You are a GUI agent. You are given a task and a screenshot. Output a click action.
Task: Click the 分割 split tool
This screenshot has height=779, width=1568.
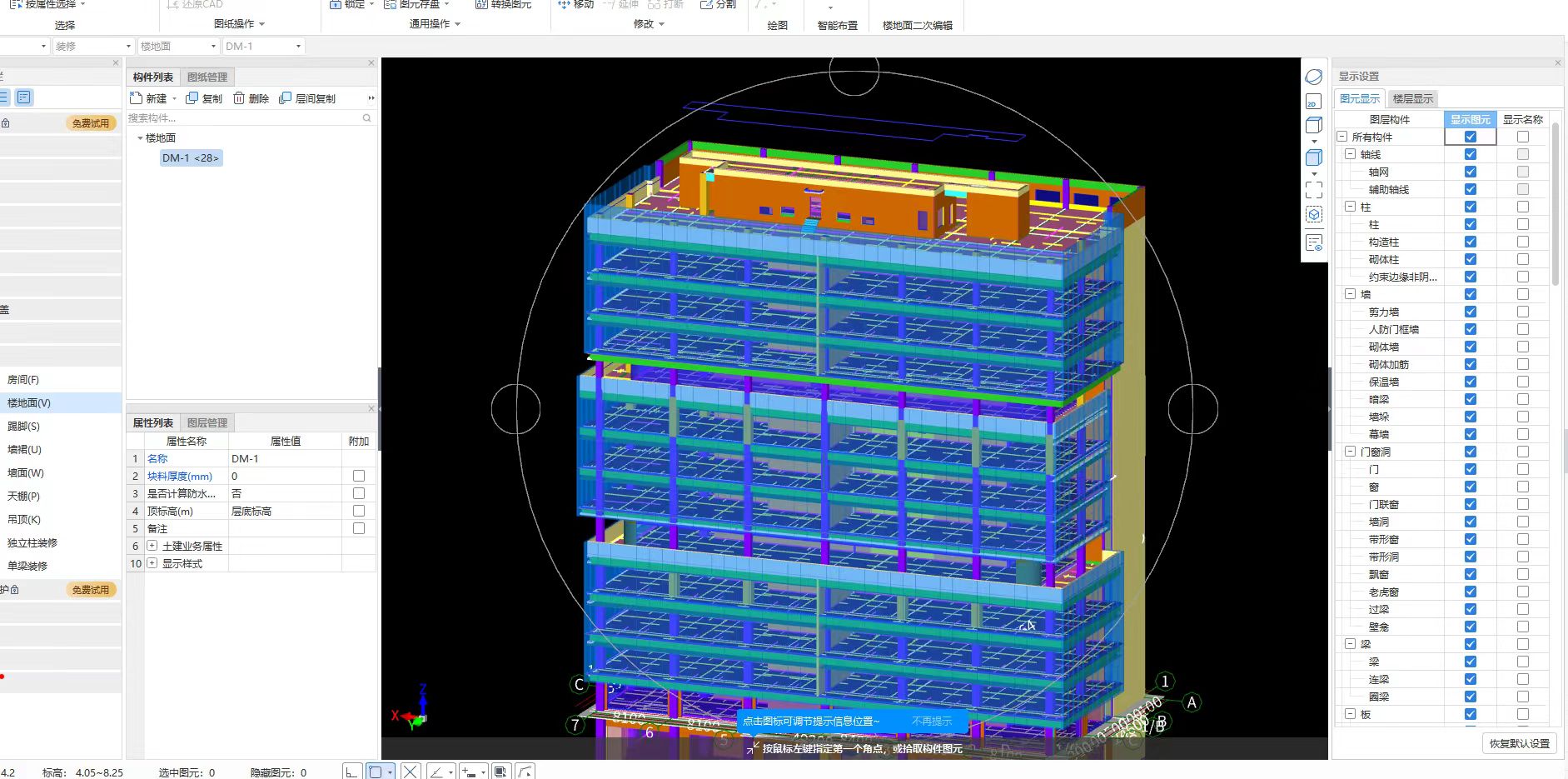point(718,4)
